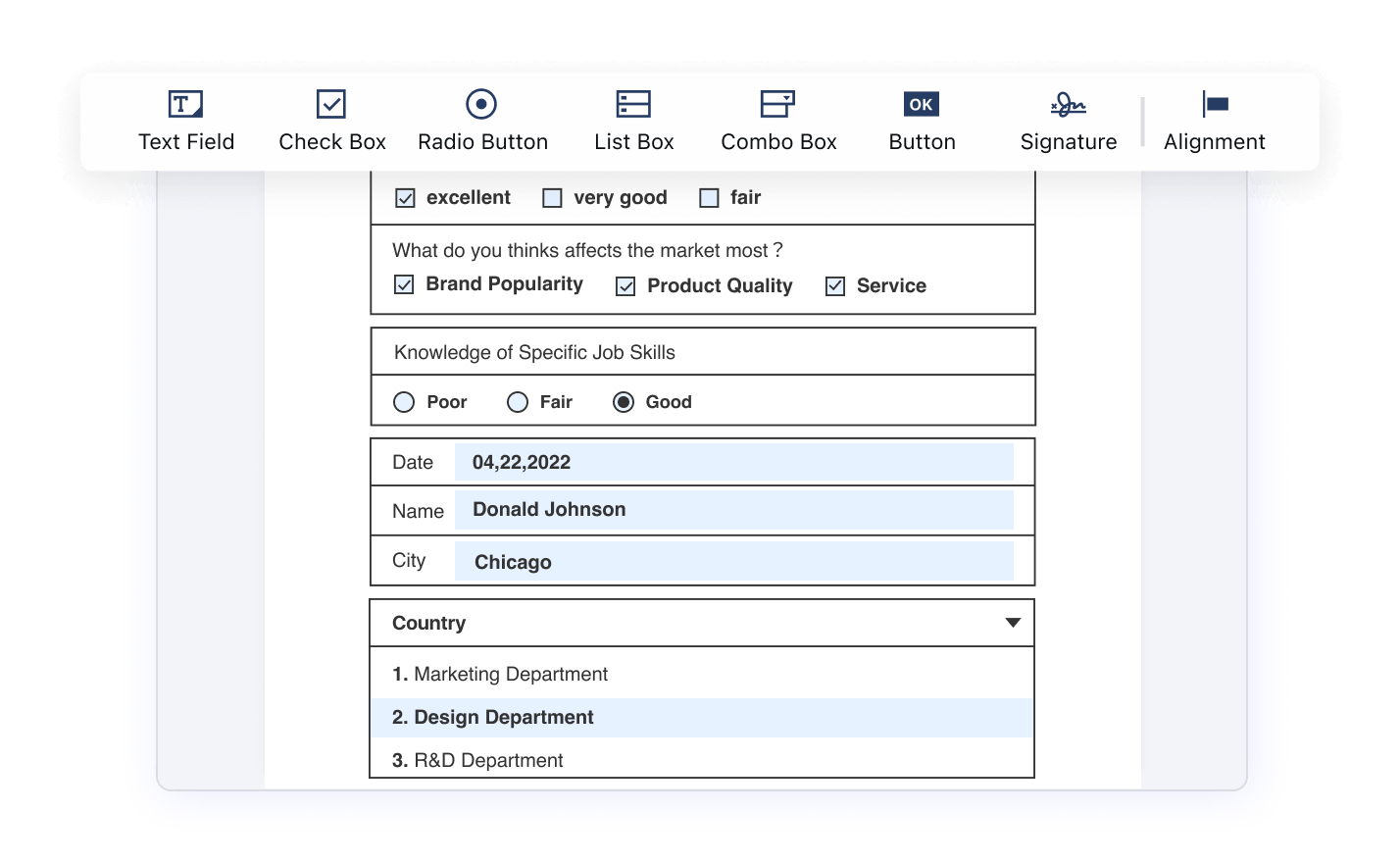Image resolution: width=1400 pixels, height=863 pixels.
Task: Expand the Country dropdown arrow
Action: pos(1013,623)
